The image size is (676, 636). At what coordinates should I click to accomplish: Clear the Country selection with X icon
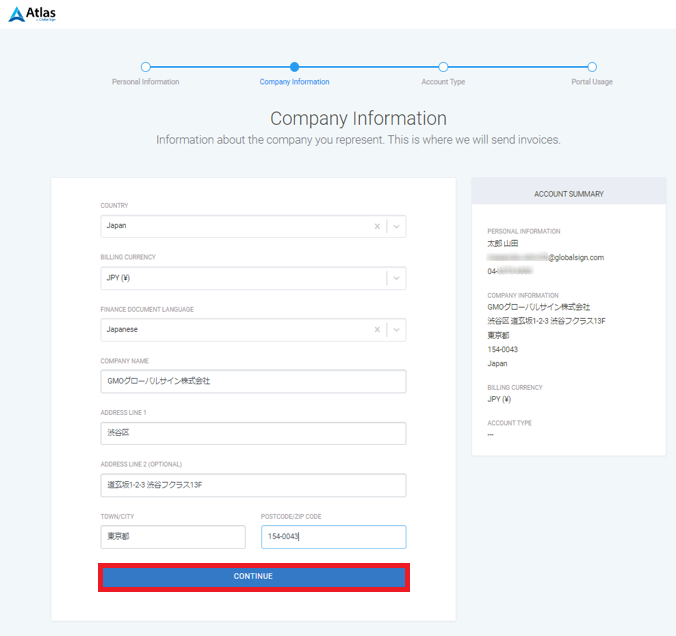(x=377, y=226)
